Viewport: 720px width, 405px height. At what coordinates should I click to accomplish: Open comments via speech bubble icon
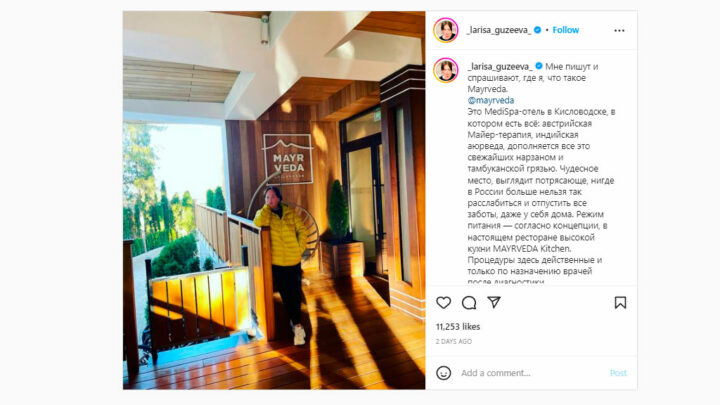tap(469, 303)
